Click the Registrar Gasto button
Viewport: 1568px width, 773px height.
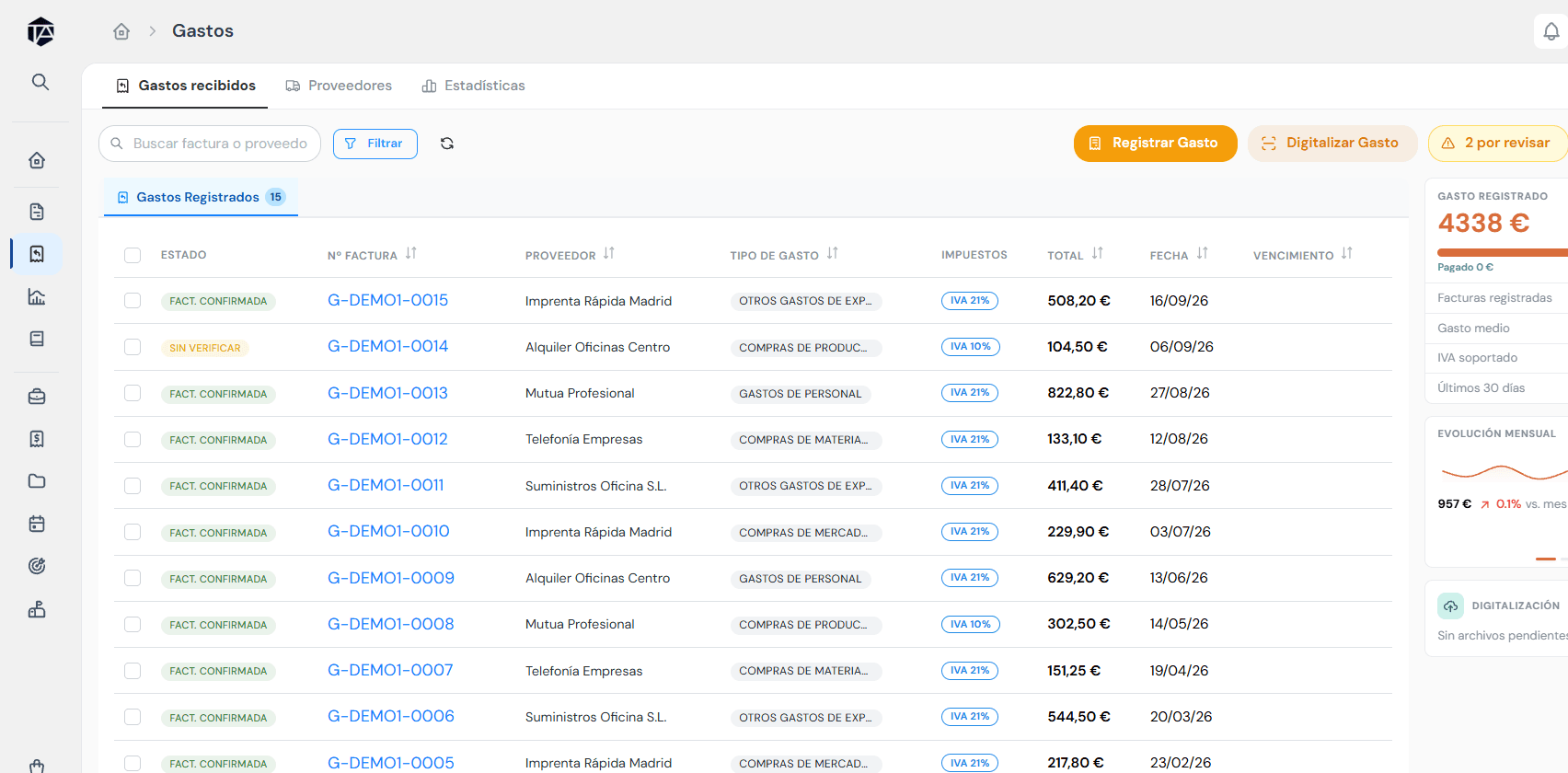pos(1155,144)
